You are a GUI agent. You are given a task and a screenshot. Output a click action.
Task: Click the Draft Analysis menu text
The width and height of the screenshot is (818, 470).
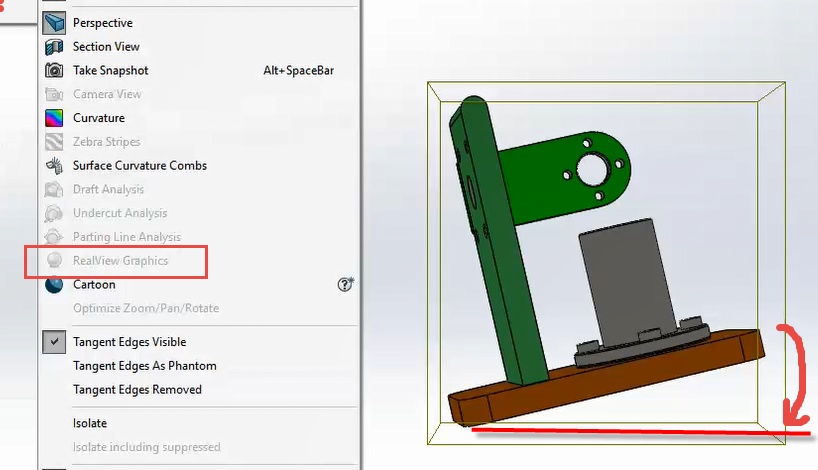tap(108, 189)
